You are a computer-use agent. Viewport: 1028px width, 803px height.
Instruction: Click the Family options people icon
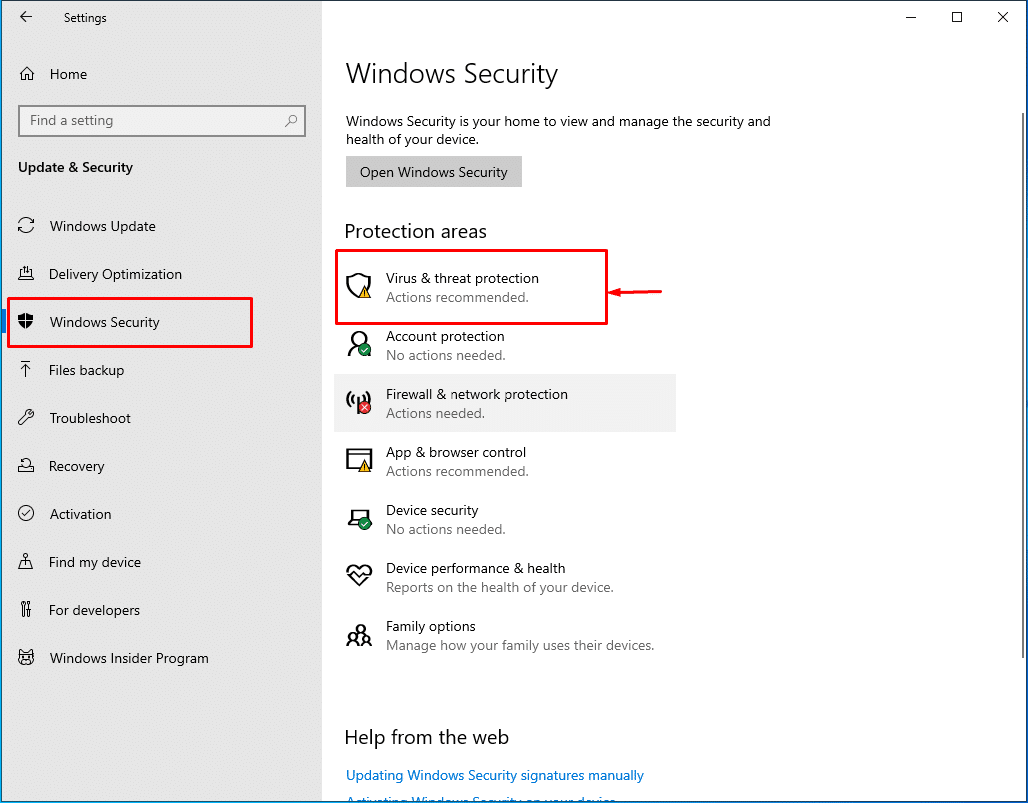359,635
